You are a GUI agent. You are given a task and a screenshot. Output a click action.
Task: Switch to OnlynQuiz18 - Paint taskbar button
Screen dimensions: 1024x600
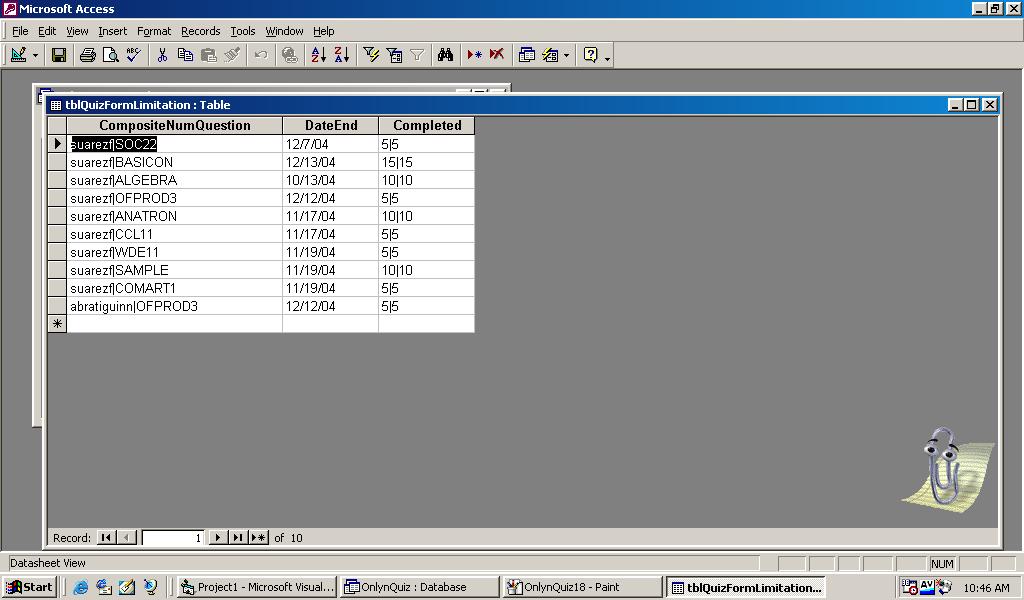583,587
